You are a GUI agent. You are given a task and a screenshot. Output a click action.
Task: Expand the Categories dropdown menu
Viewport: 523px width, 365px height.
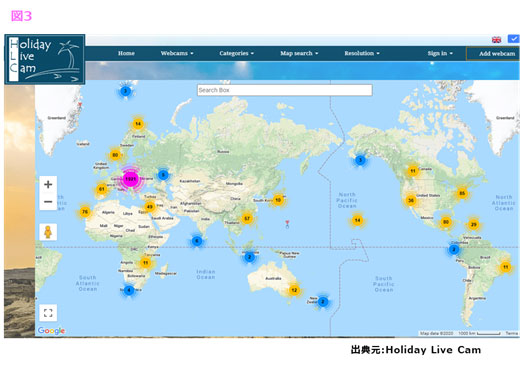tap(236, 53)
